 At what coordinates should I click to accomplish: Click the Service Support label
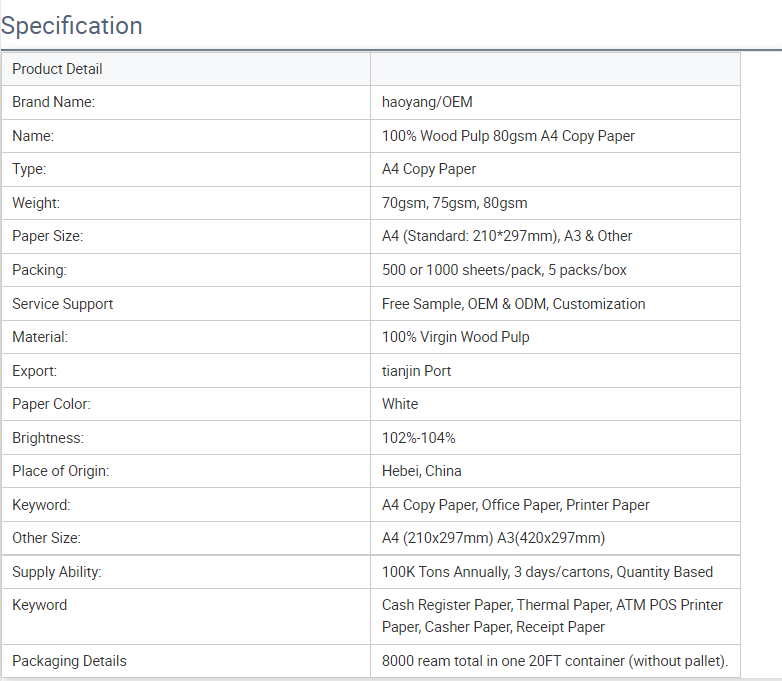tap(62, 304)
